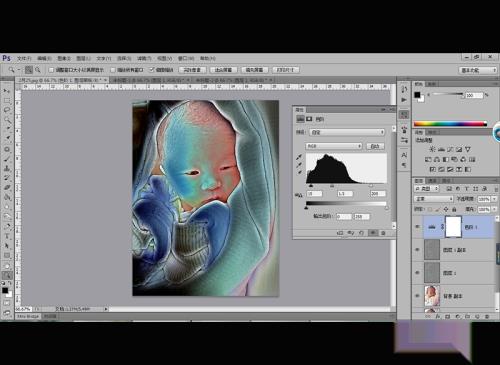Click foreground color swatch in toolbox
500x365 pixels.
(5, 290)
